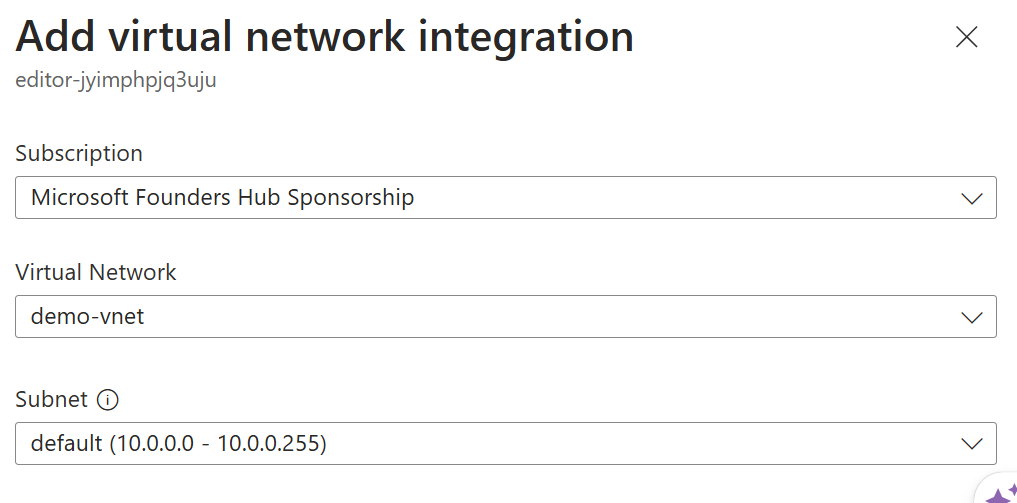This screenshot has width=1017, height=503.
Task: Click empty space inside the Subscription combo box
Action: [681, 197]
